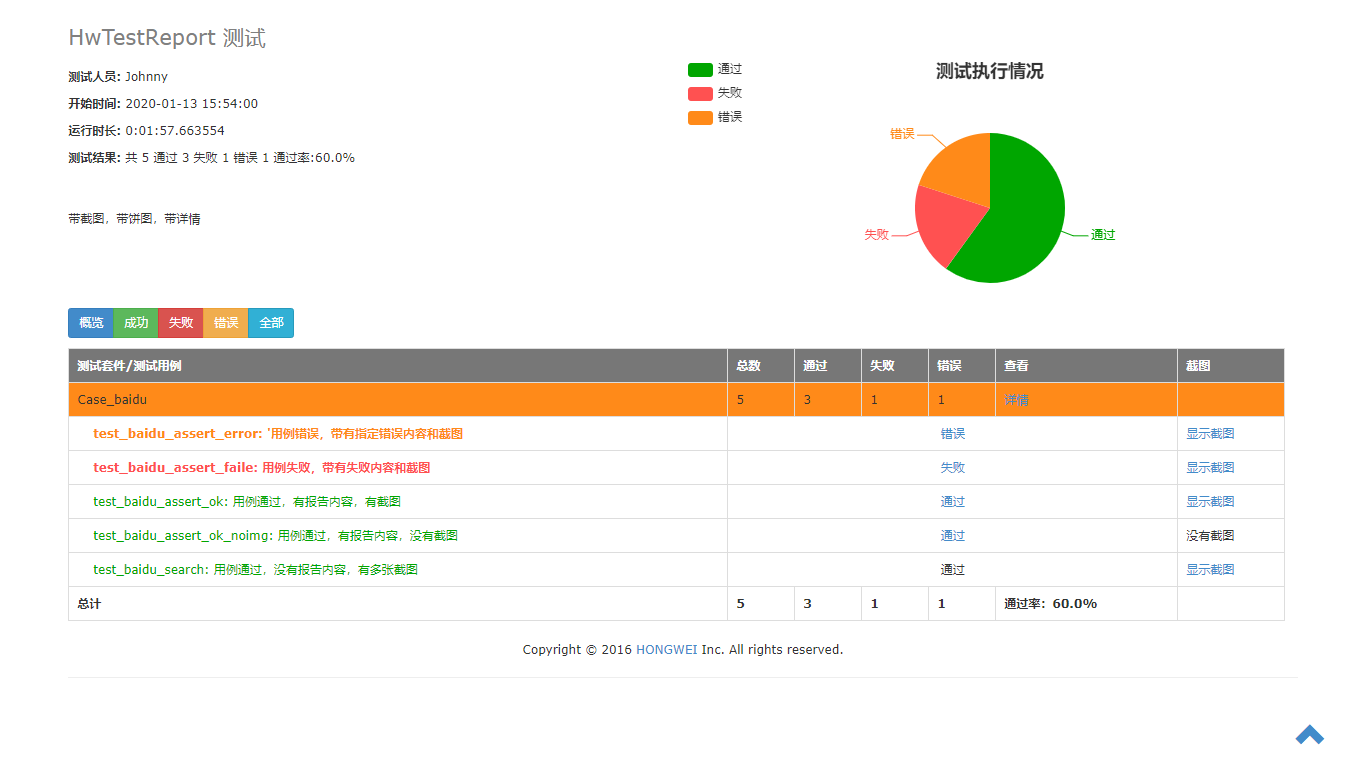The height and width of the screenshot is (768, 1366).
Task: Show 全部 test cases
Action: (271, 323)
